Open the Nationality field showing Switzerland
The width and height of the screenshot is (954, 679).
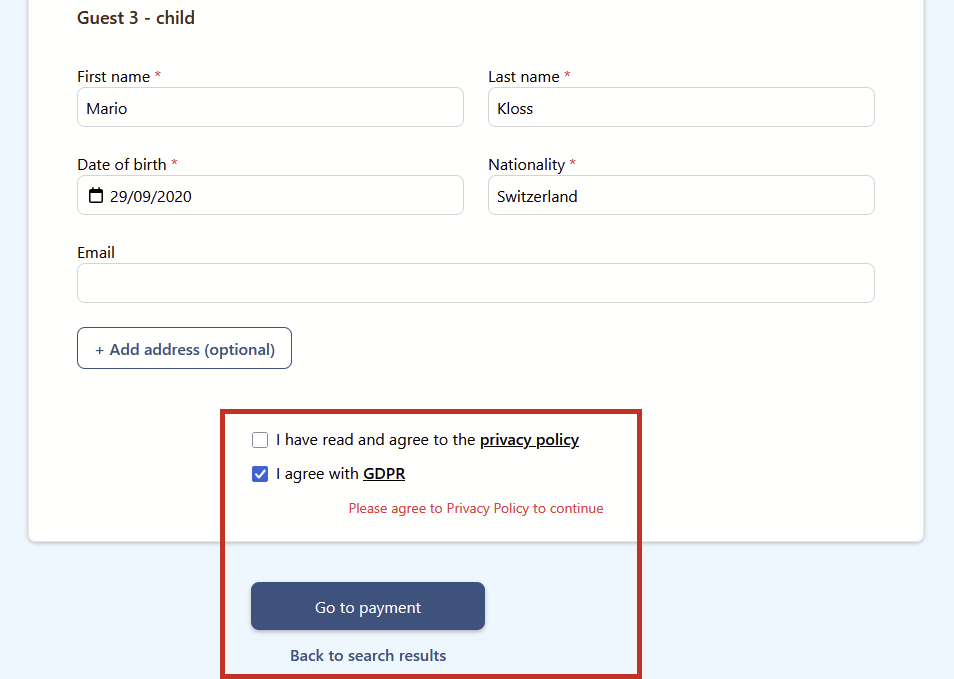tap(680, 196)
